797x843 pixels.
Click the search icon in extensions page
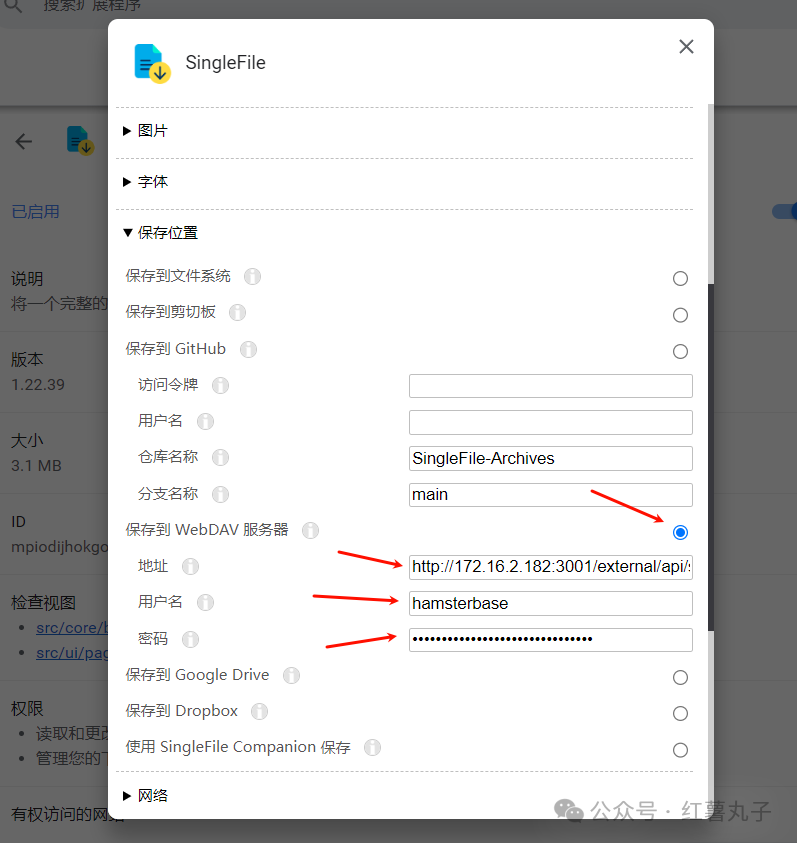click(x=13, y=6)
